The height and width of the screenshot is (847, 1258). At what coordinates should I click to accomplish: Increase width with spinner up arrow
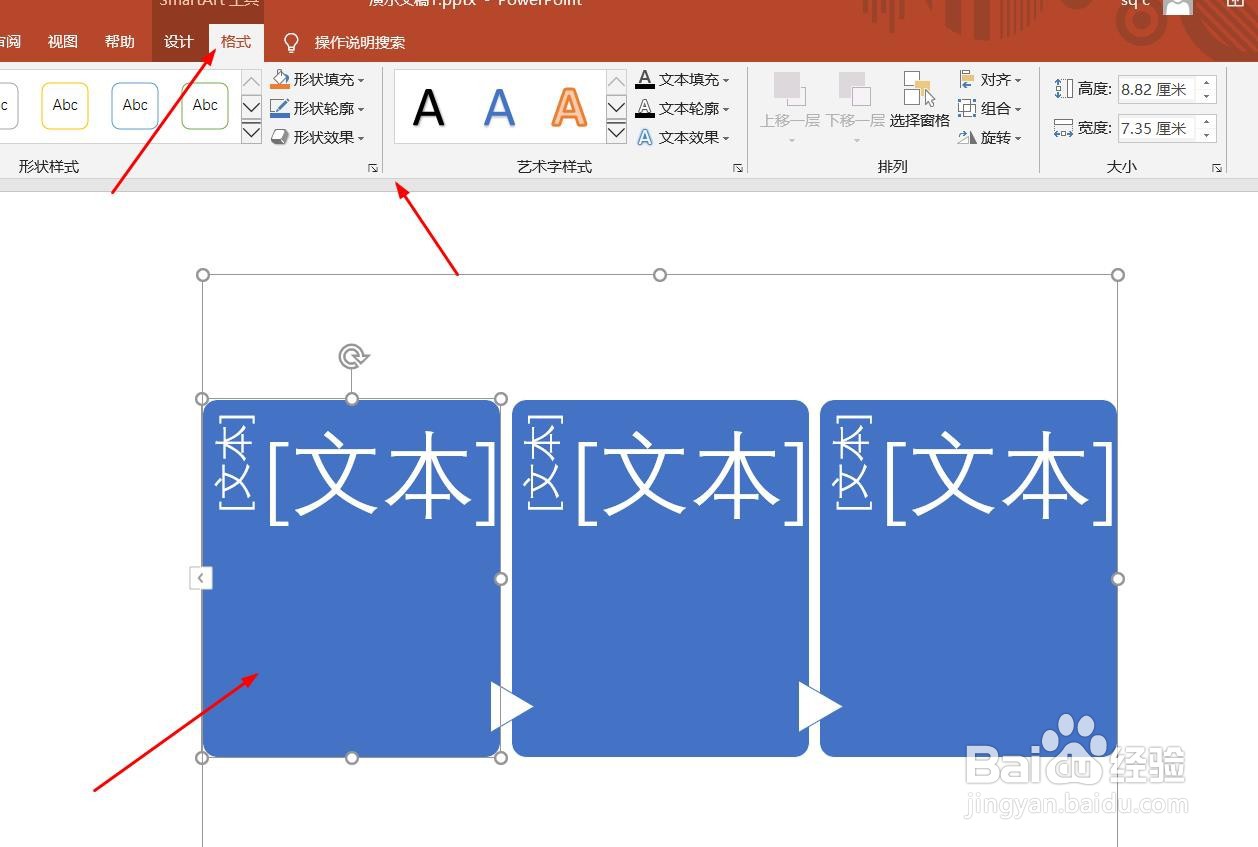[1207, 122]
